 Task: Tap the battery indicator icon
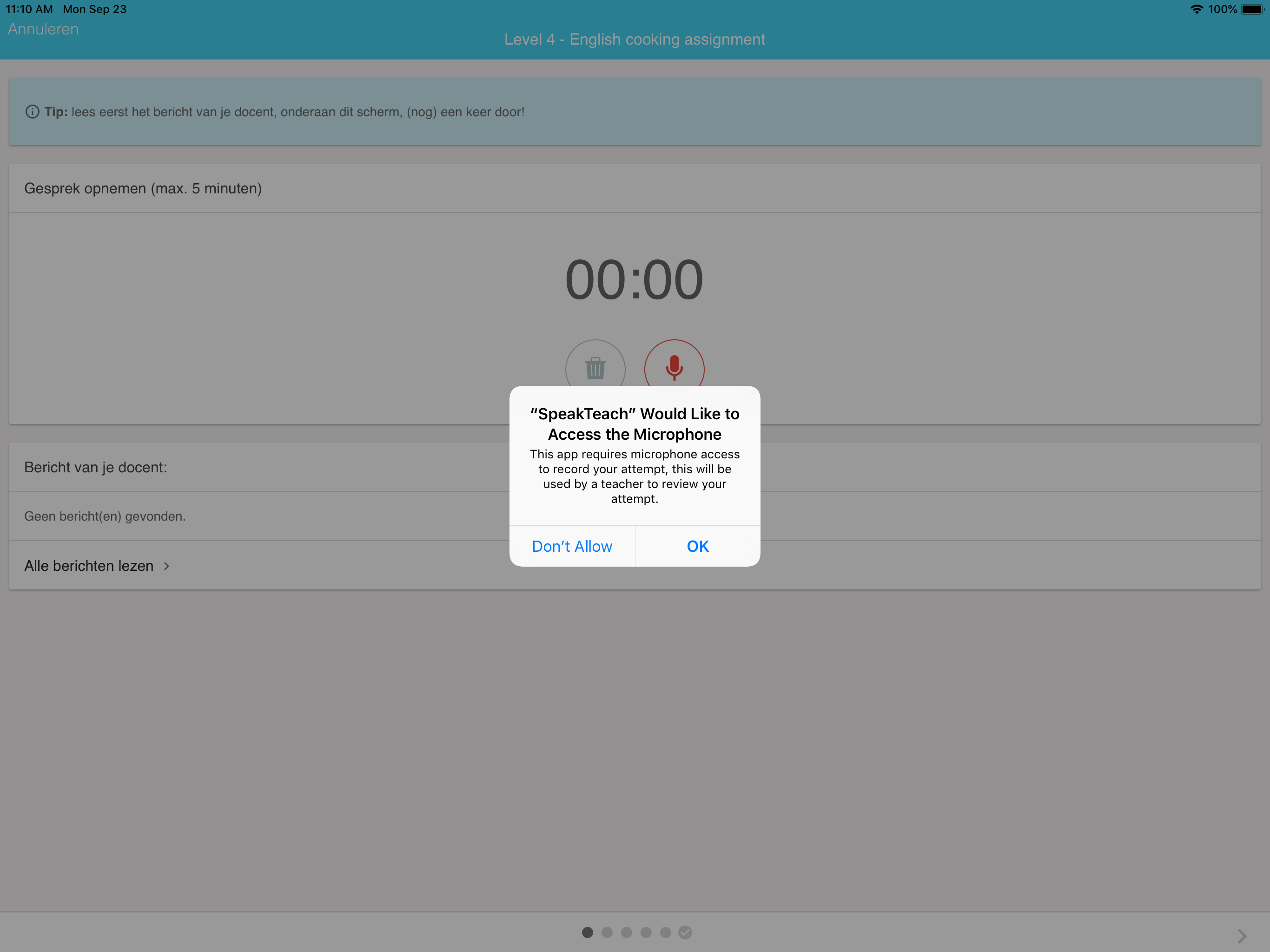coord(1252,9)
